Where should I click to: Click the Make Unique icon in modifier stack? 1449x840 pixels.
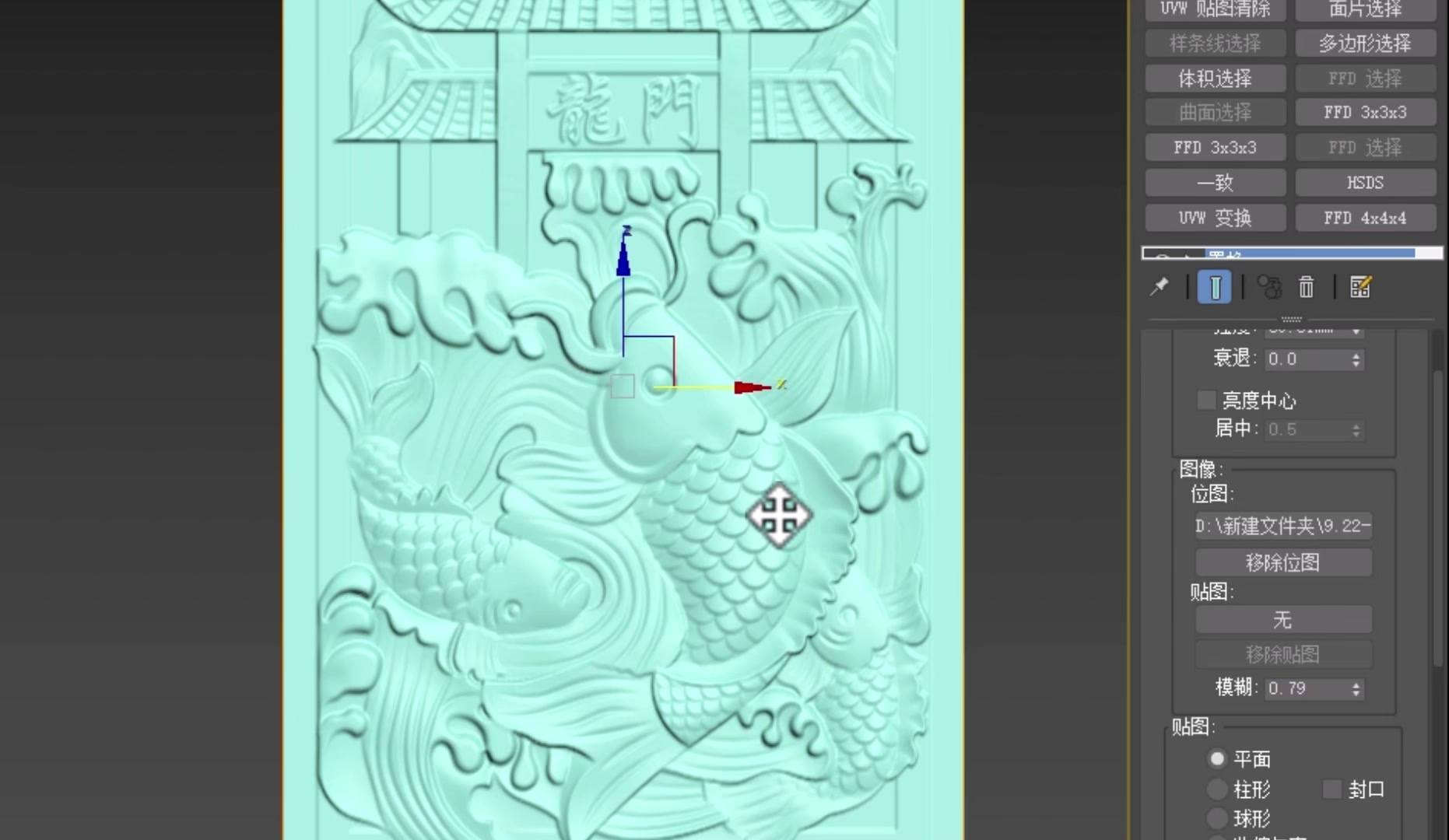coord(1268,286)
